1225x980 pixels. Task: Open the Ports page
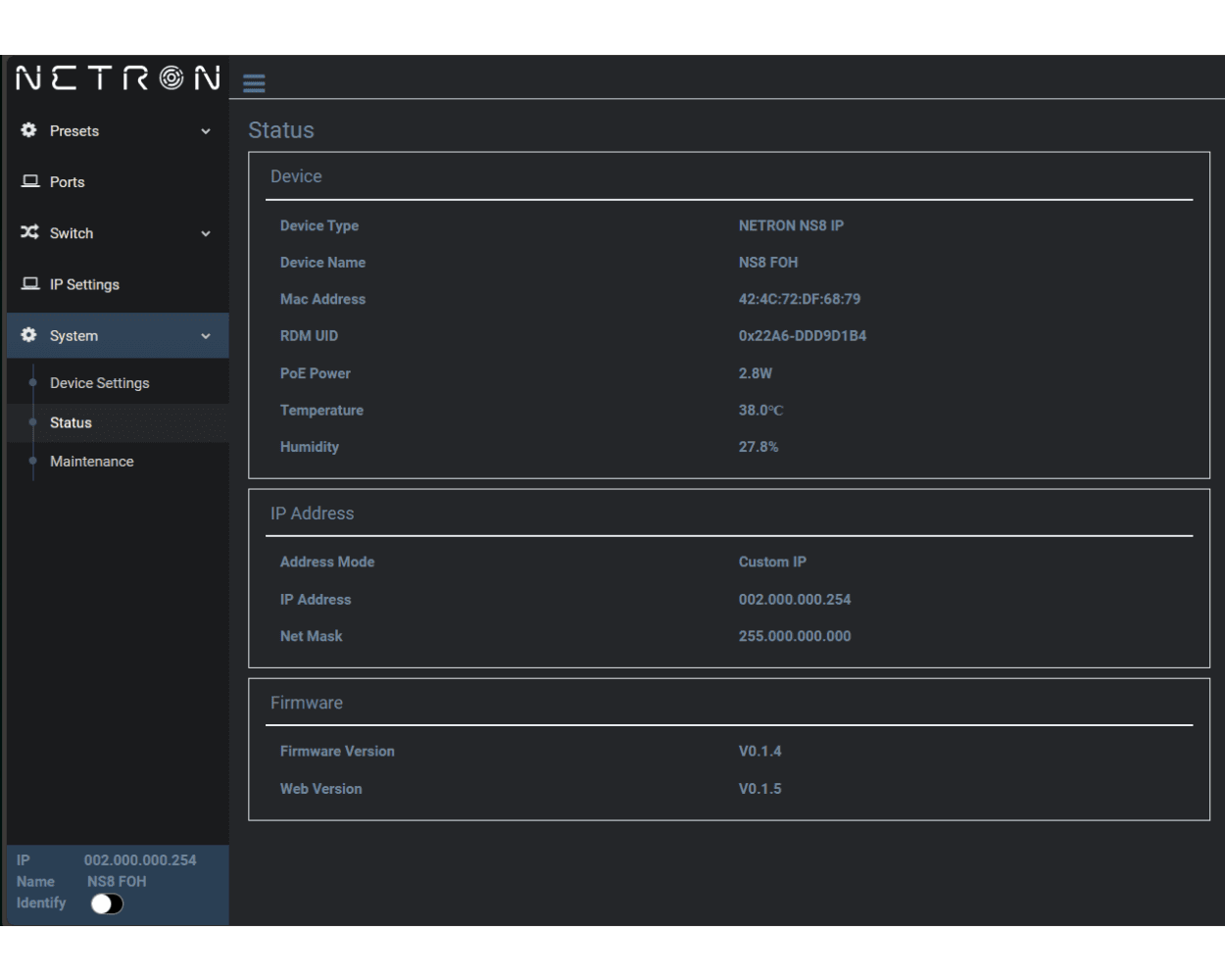(118, 182)
